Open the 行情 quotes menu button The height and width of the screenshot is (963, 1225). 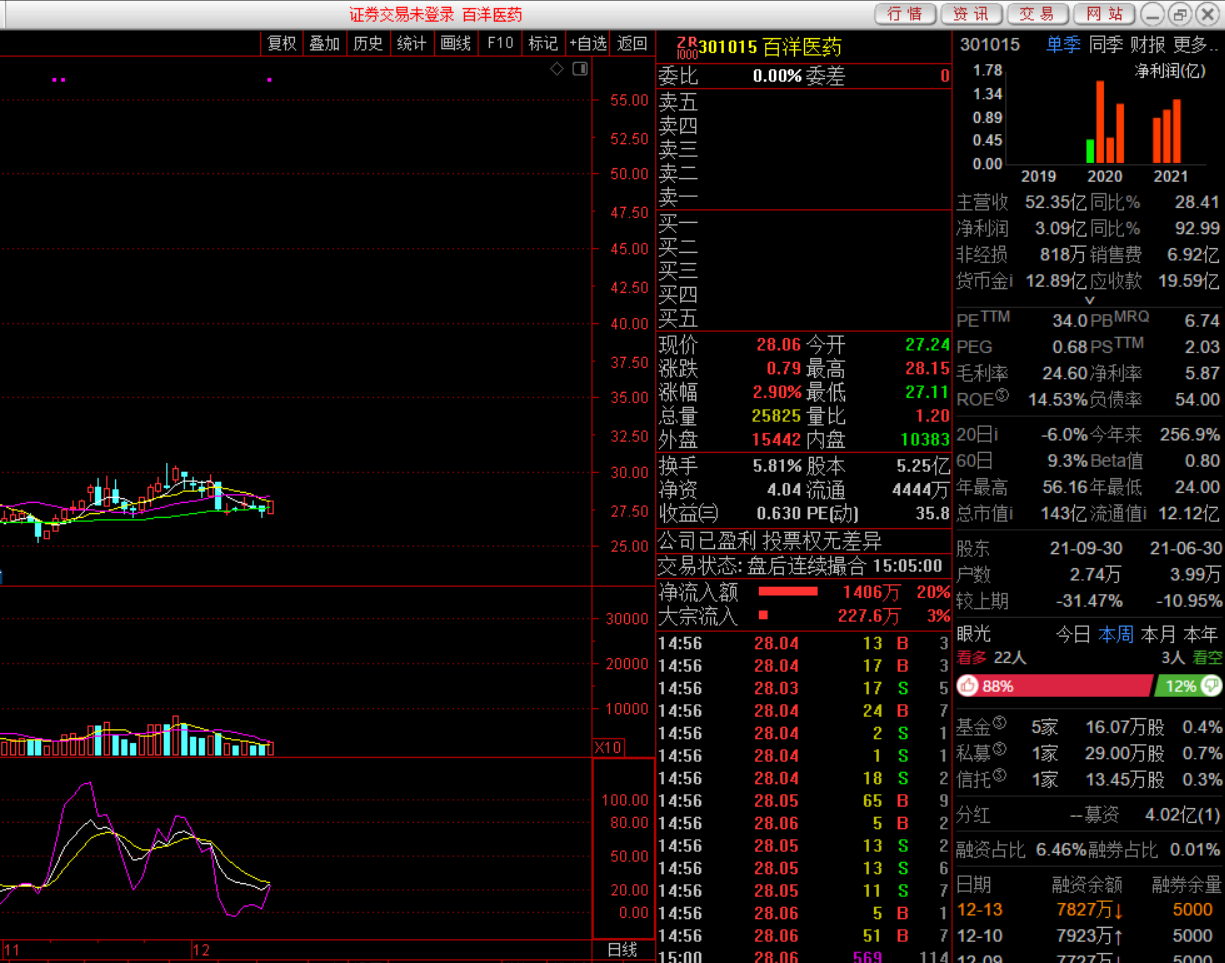[905, 14]
